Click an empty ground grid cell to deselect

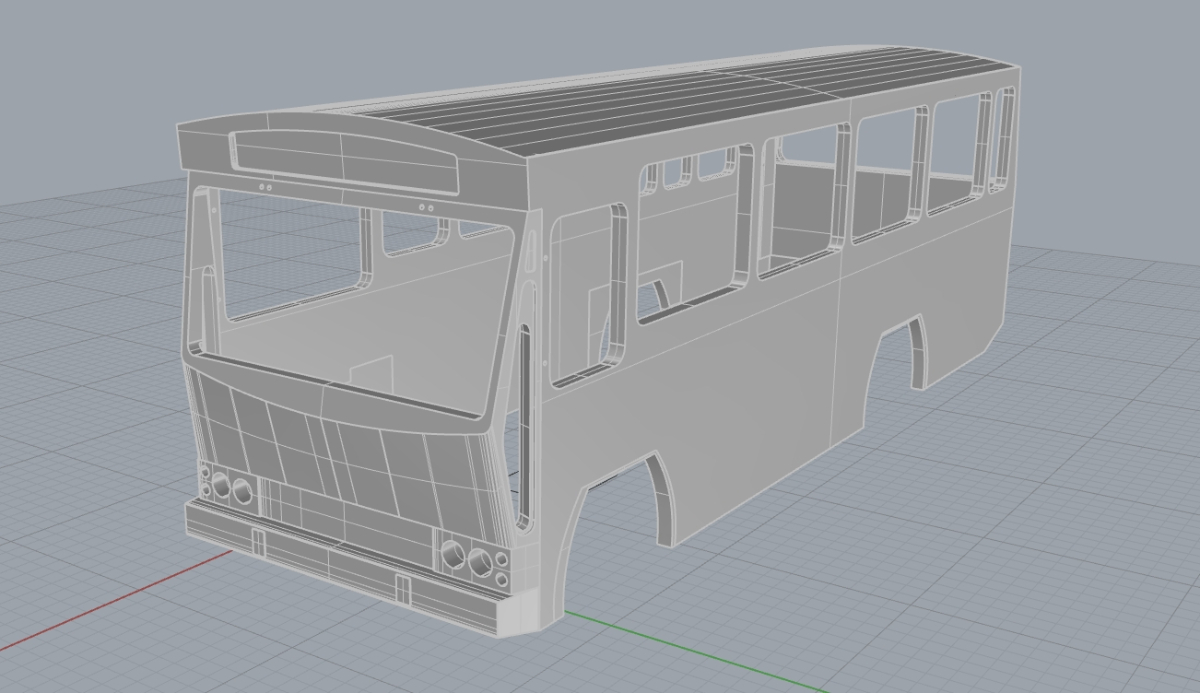coord(1050,500)
